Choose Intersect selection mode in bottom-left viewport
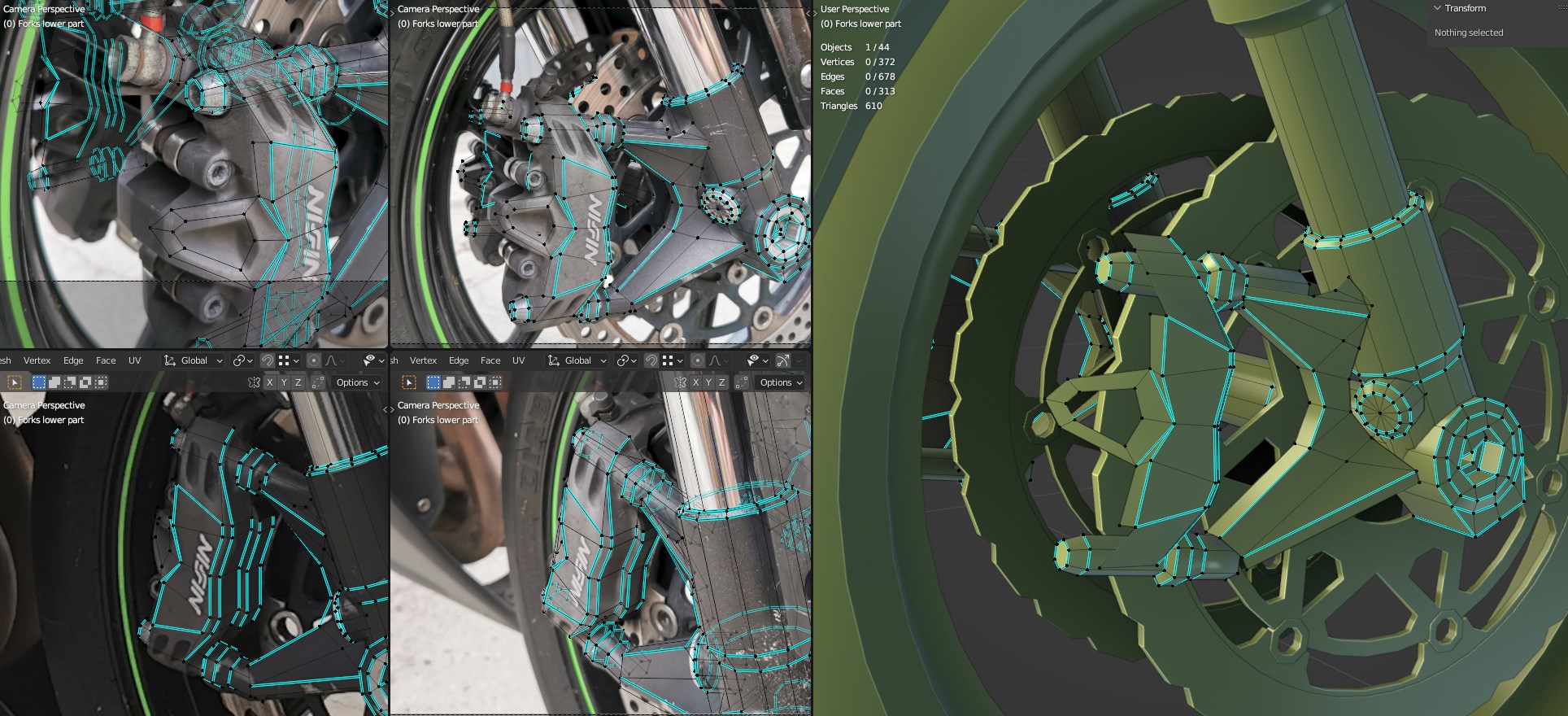This screenshot has height=716, width=1568. (x=101, y=382)
